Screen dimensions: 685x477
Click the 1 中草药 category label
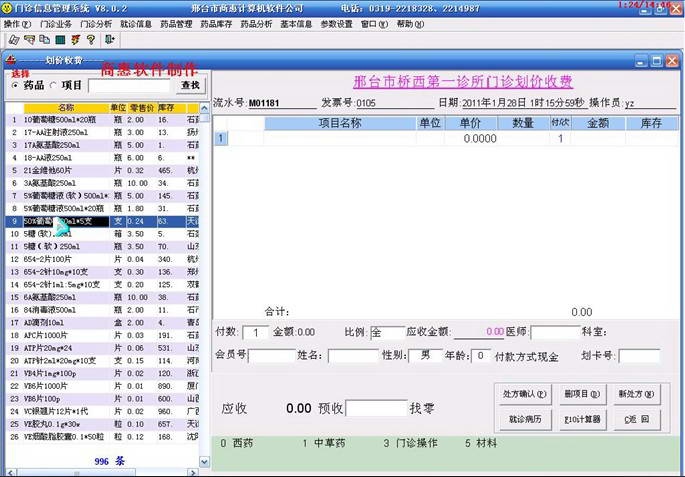pos(324,443)
